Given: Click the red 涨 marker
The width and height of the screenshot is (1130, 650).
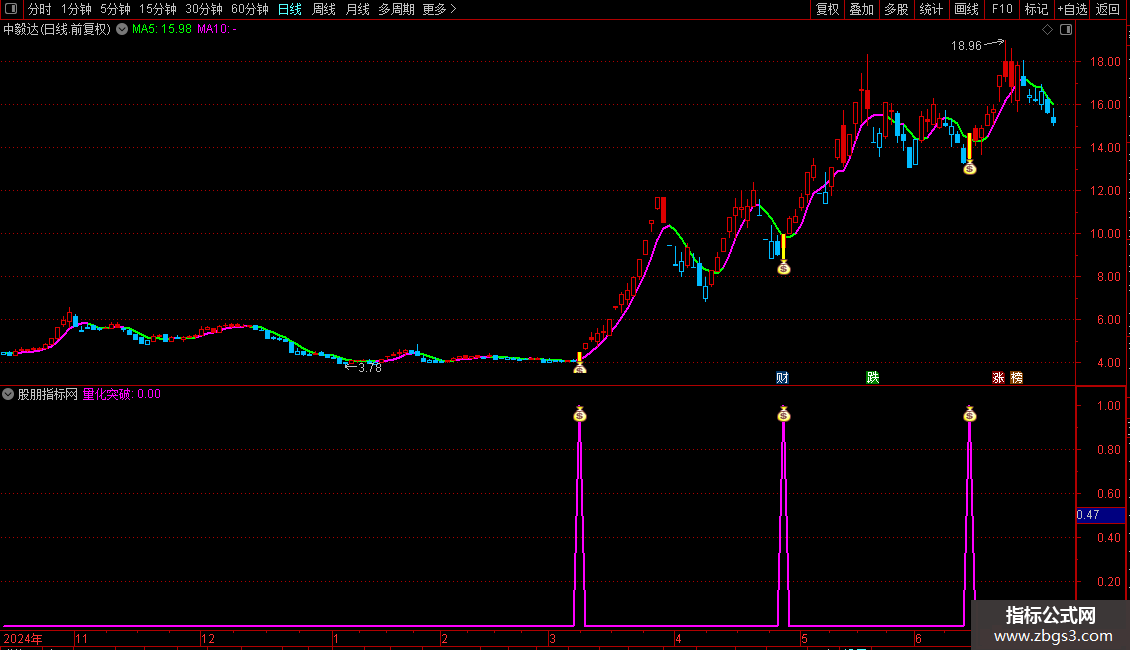Looking at the screenshot, I should coord(998,378).
